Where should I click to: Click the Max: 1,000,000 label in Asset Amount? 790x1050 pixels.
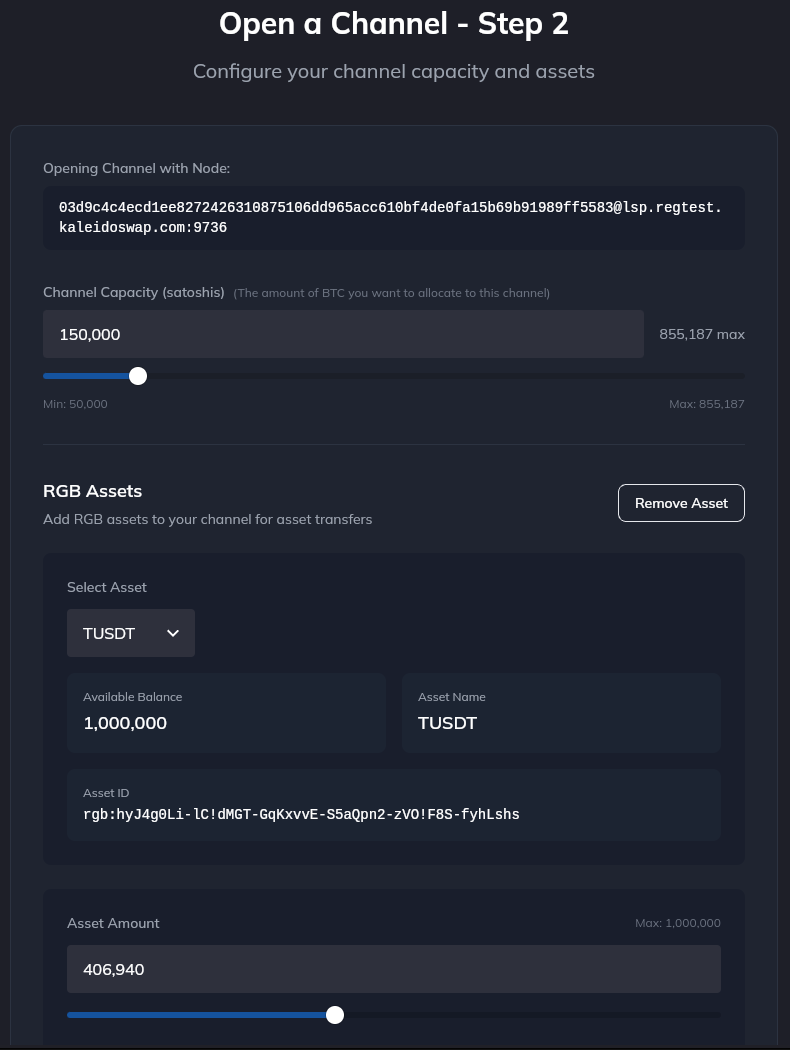point(678,923)
